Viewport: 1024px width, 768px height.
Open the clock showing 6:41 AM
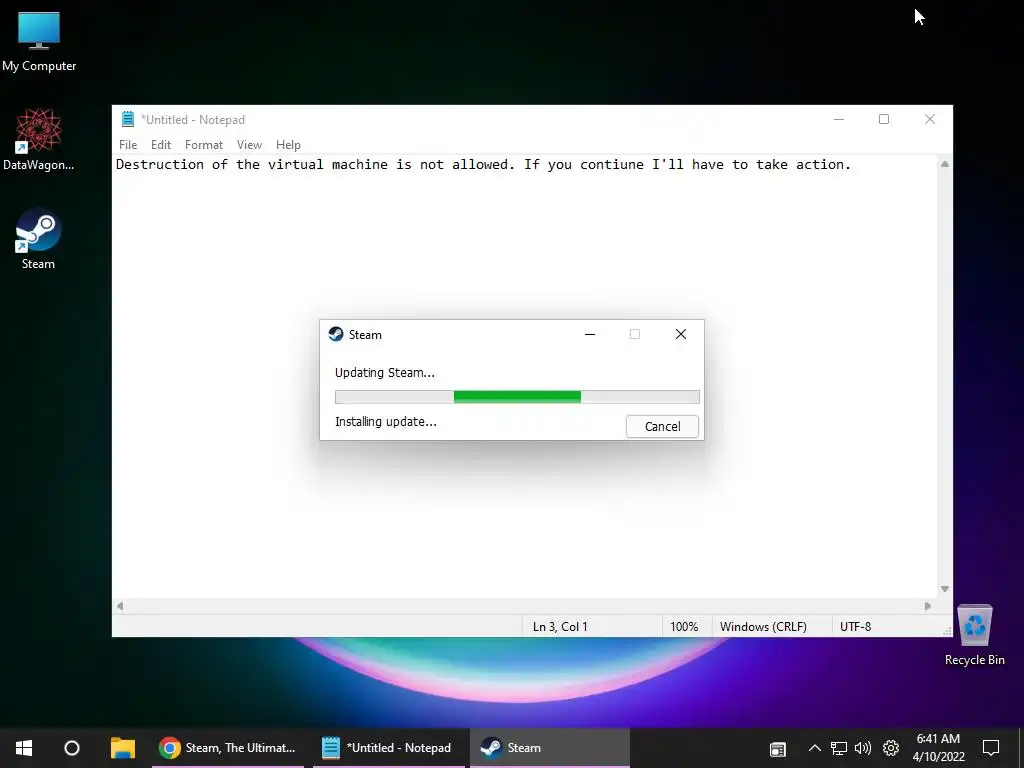938,748
